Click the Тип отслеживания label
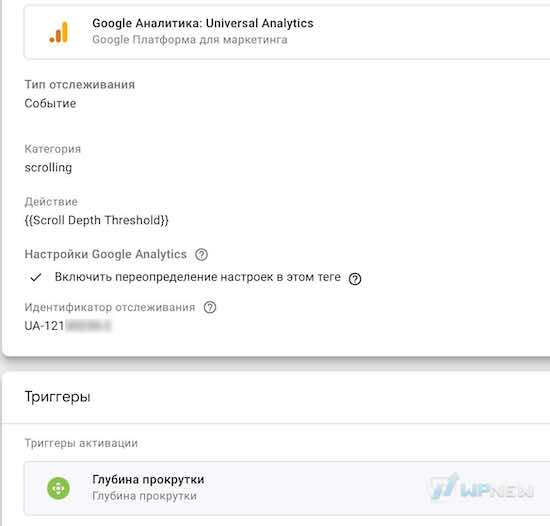 tap(80, 85)
